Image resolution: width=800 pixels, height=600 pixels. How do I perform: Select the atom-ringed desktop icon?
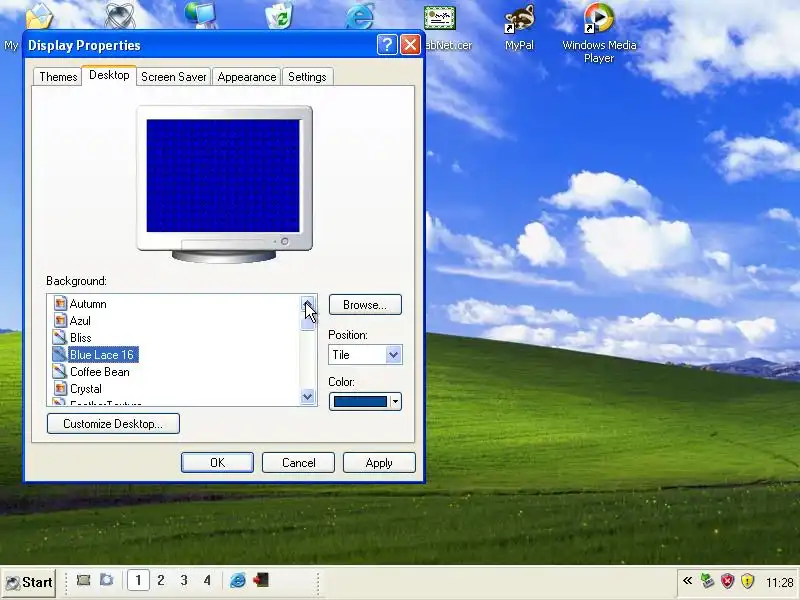pos(119,14)
